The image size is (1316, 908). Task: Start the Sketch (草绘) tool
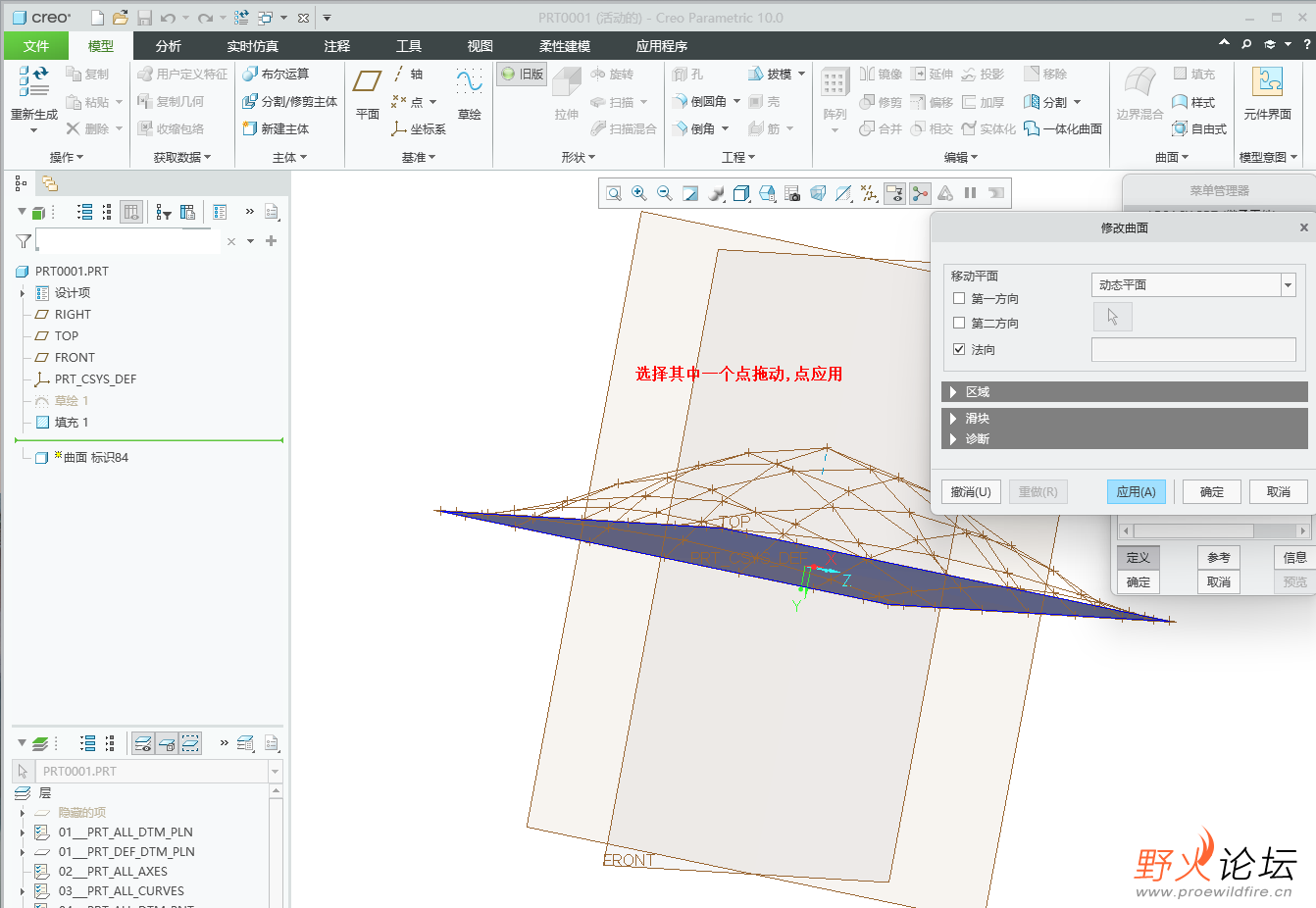(470, 93)
